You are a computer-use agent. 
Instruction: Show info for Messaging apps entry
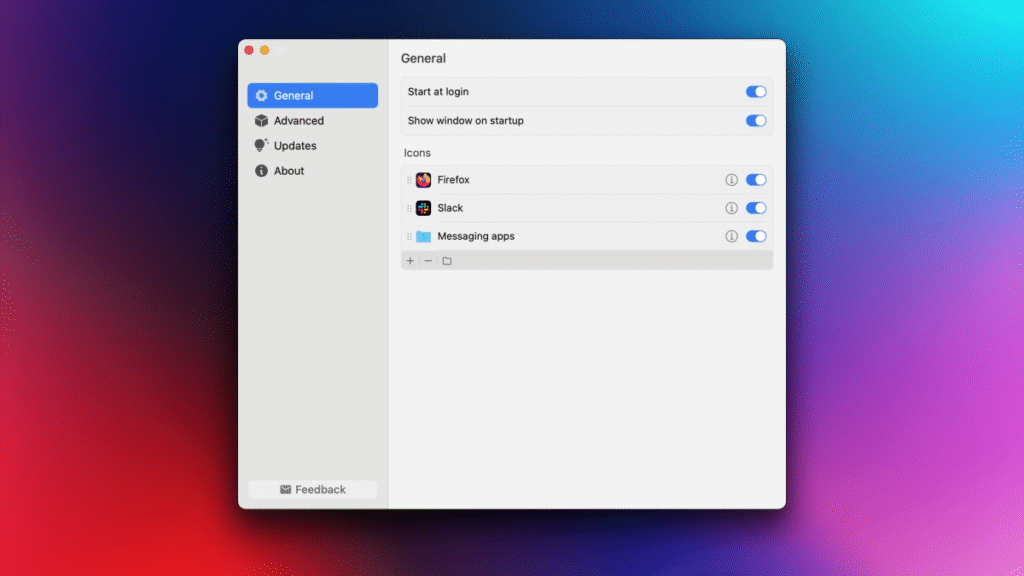pyautogui.click(x=731, y=237)
